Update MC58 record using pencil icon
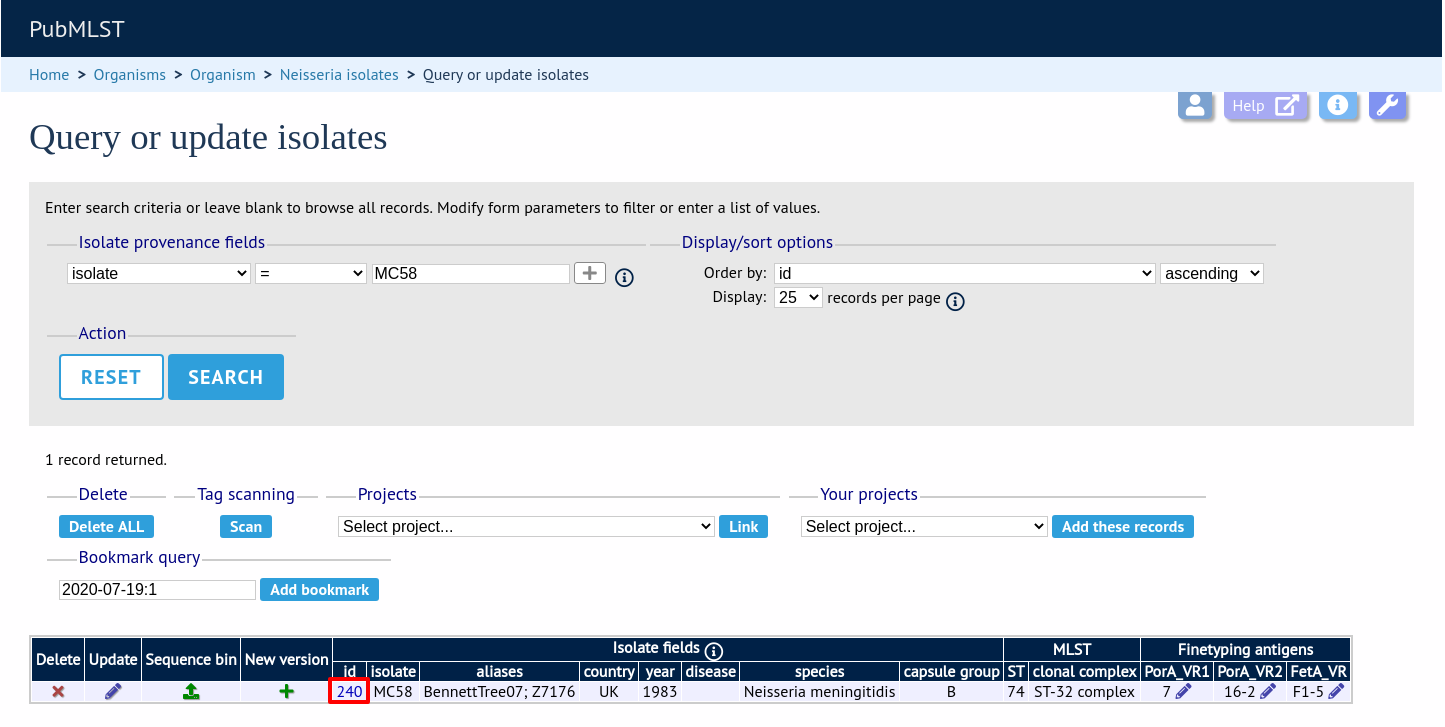The width and height of the screenshot is (1445, 727). pos(113,691)
